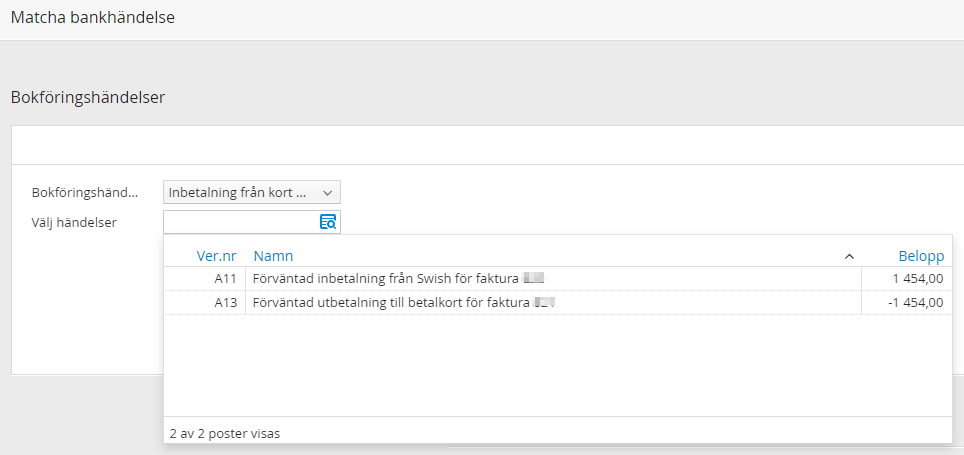Sort list by Ver.nr column header
Screen dimensions: 964x455
(216, 256)
